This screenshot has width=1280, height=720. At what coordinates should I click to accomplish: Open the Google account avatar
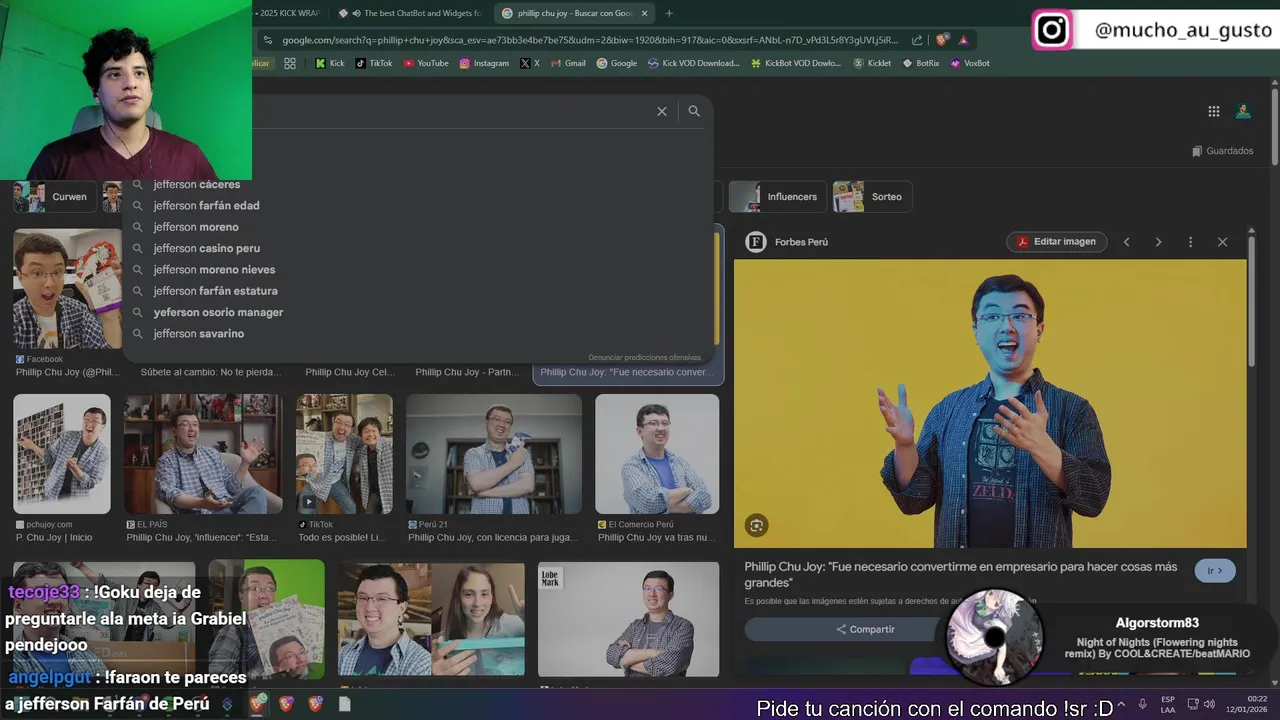click(x=1243, y=112)
